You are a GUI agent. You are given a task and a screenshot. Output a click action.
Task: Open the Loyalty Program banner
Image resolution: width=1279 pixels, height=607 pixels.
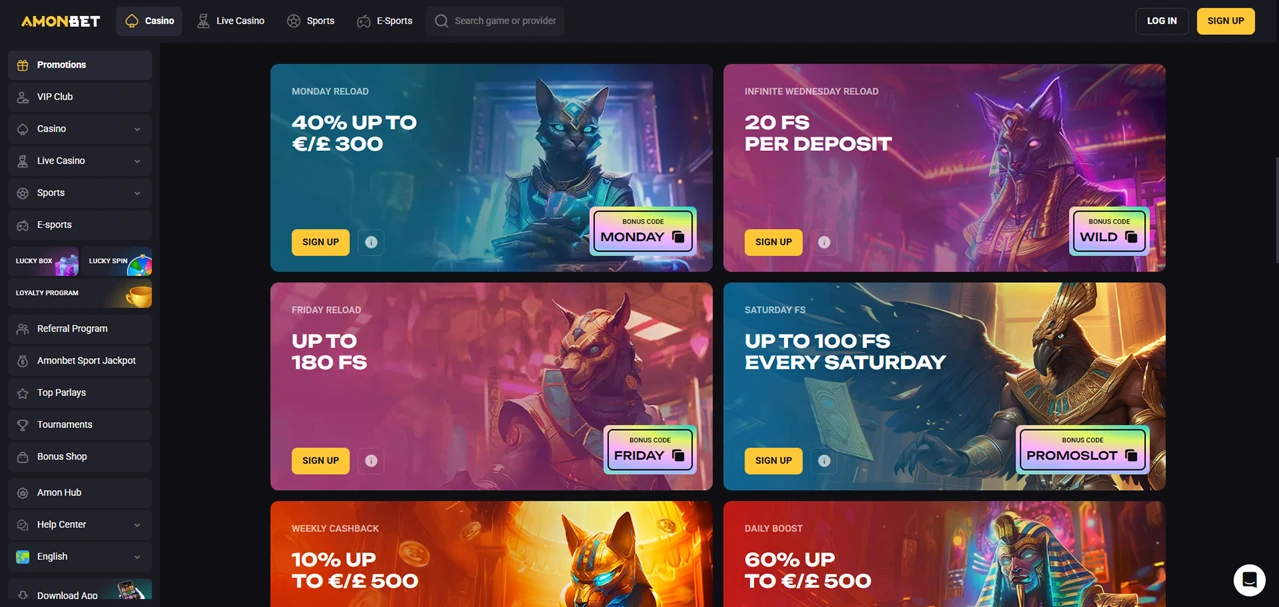(80, 293)
